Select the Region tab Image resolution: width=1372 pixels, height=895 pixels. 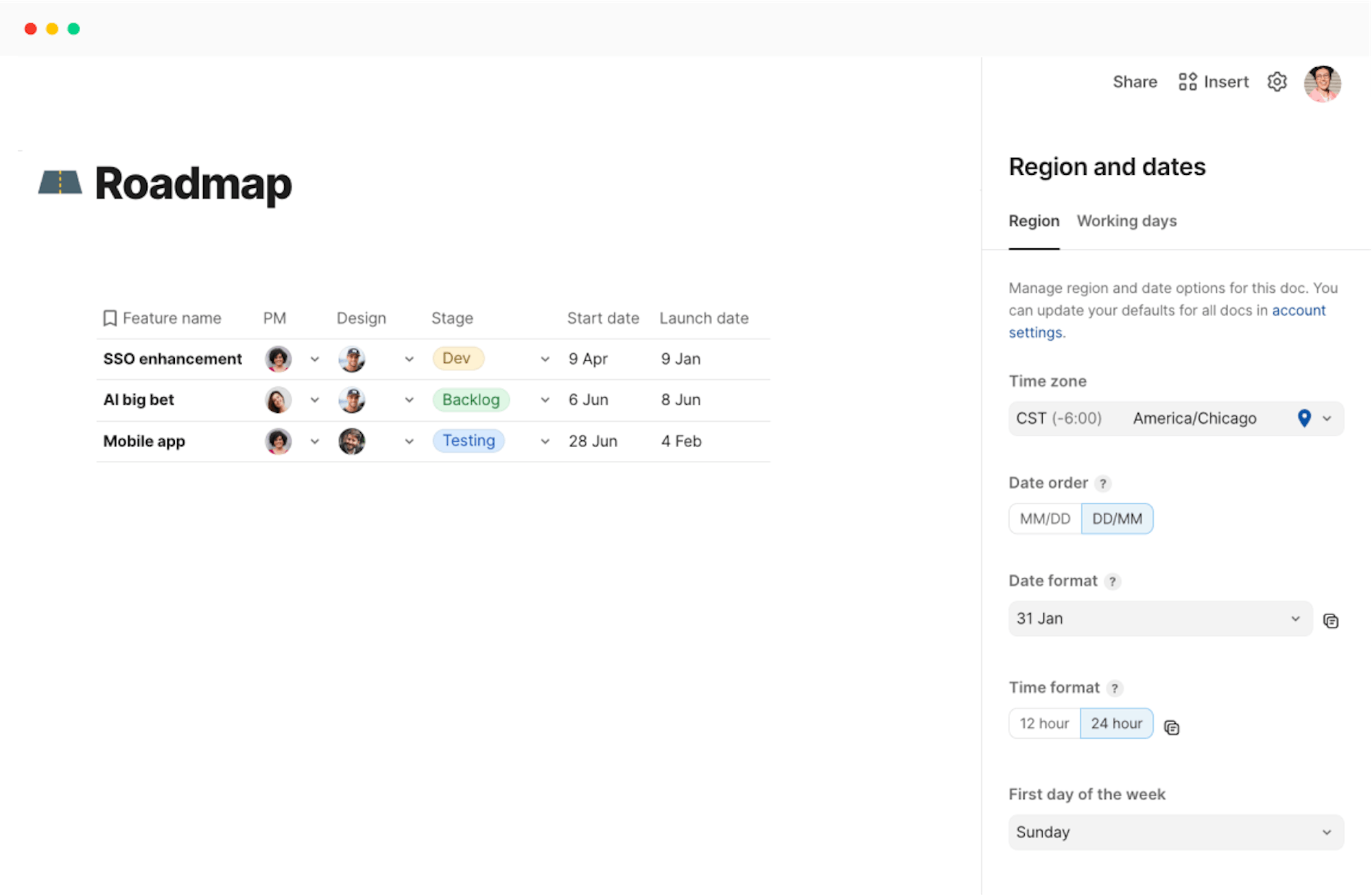coord(1033,221)
